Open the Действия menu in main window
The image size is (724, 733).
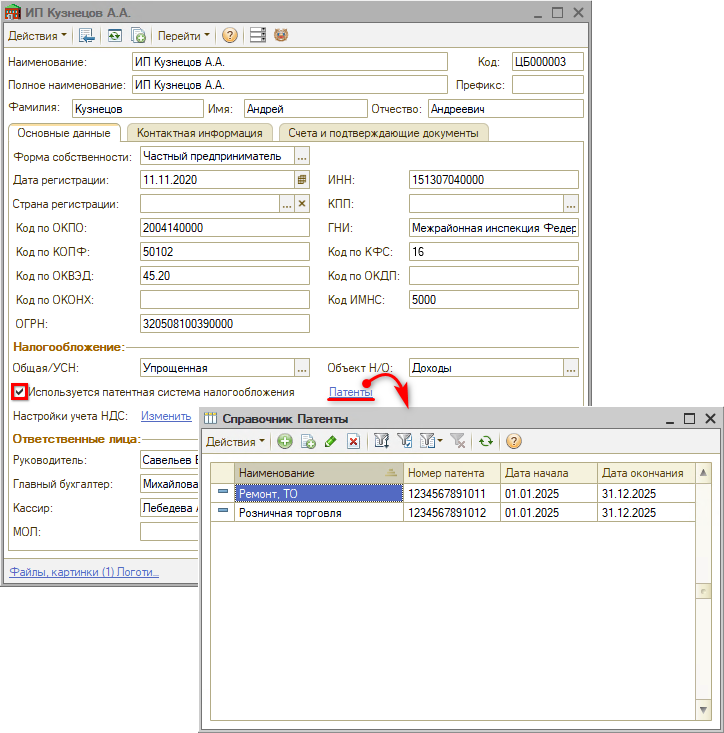point(37,35)
